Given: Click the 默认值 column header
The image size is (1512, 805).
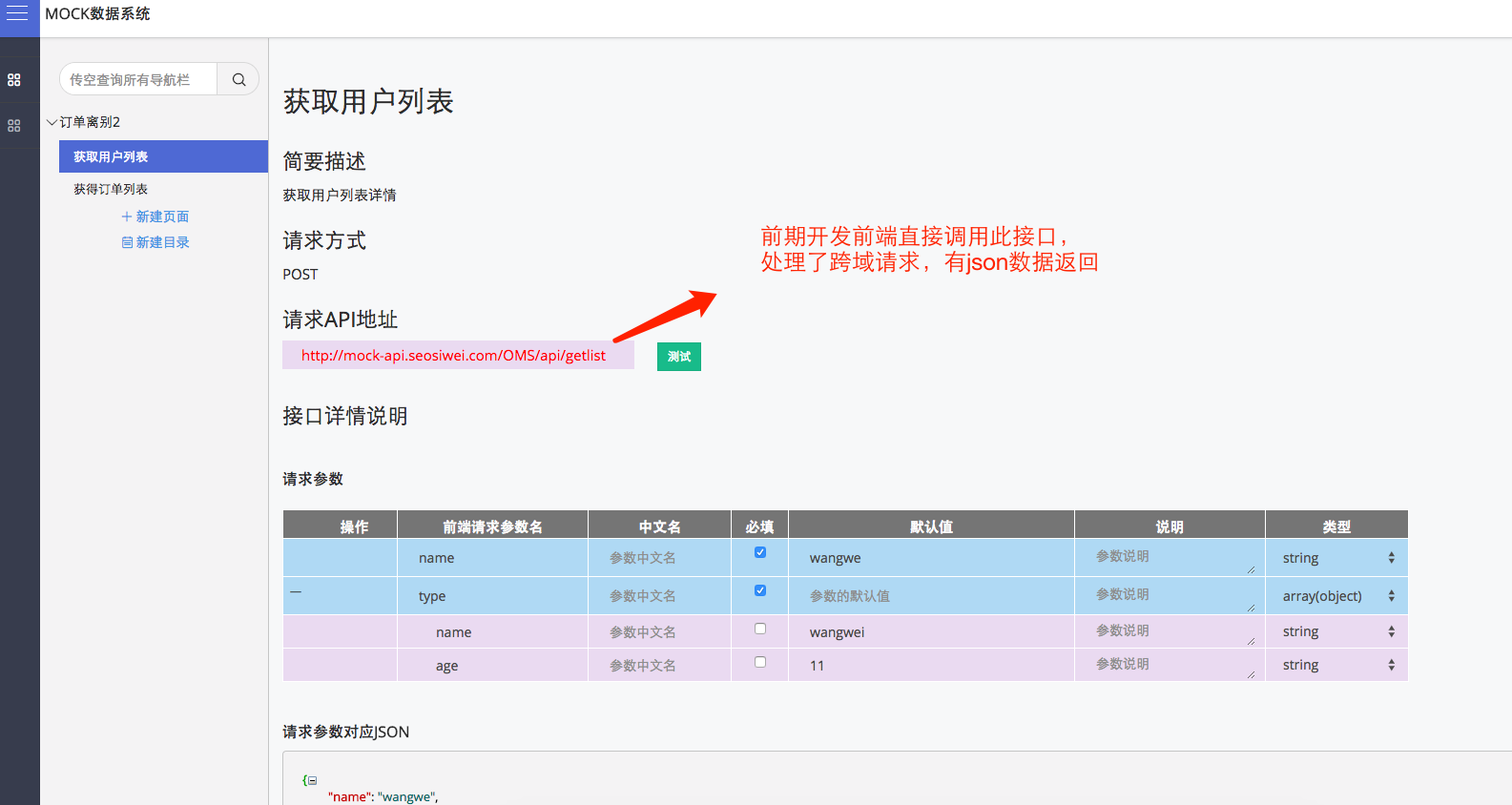Looking at the screenshot, I should pyautogui.click(x=932, y=525).
